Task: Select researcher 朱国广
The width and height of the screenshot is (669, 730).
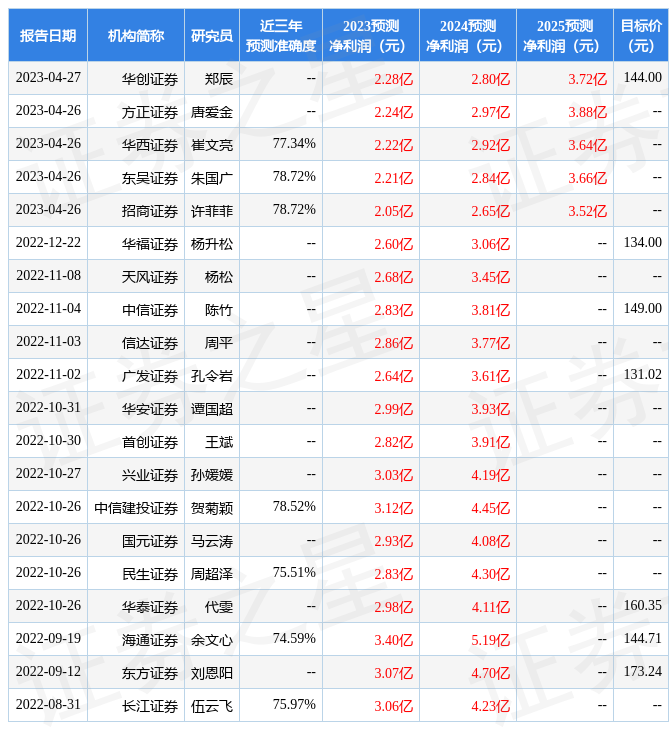Action: [212, 178]
